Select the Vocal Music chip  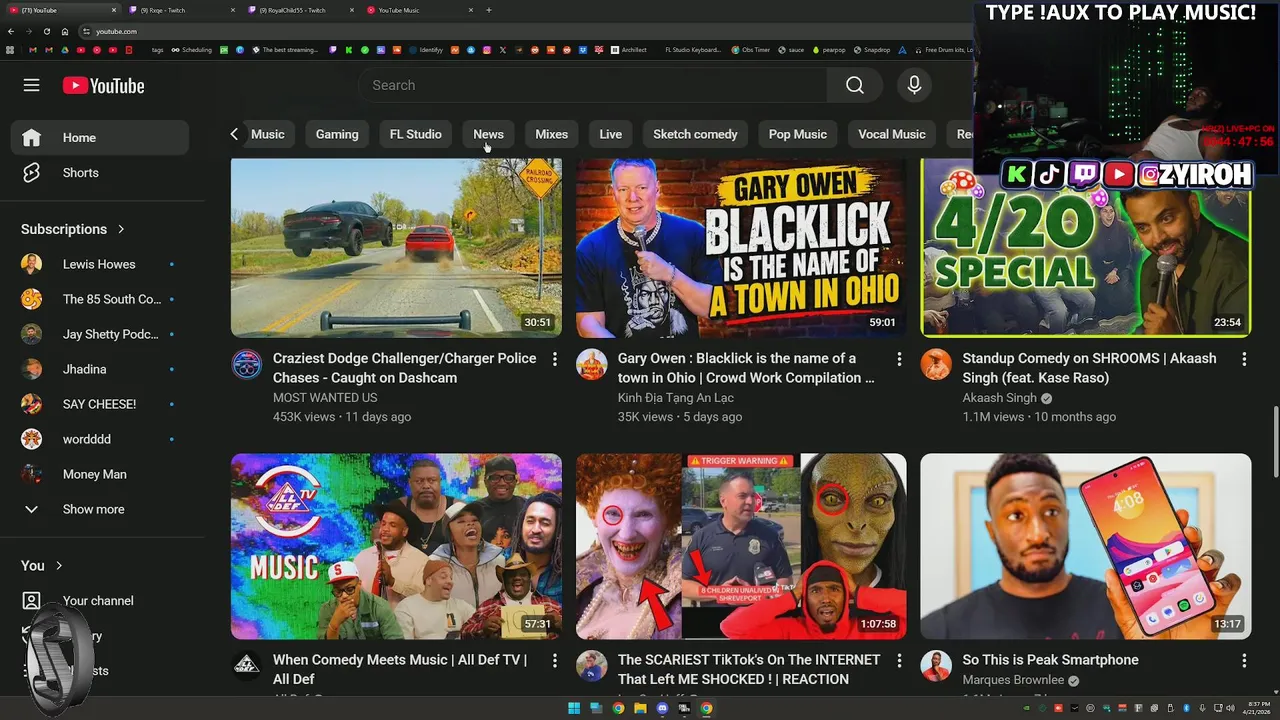pyautogui.click(x=891, y=134)
